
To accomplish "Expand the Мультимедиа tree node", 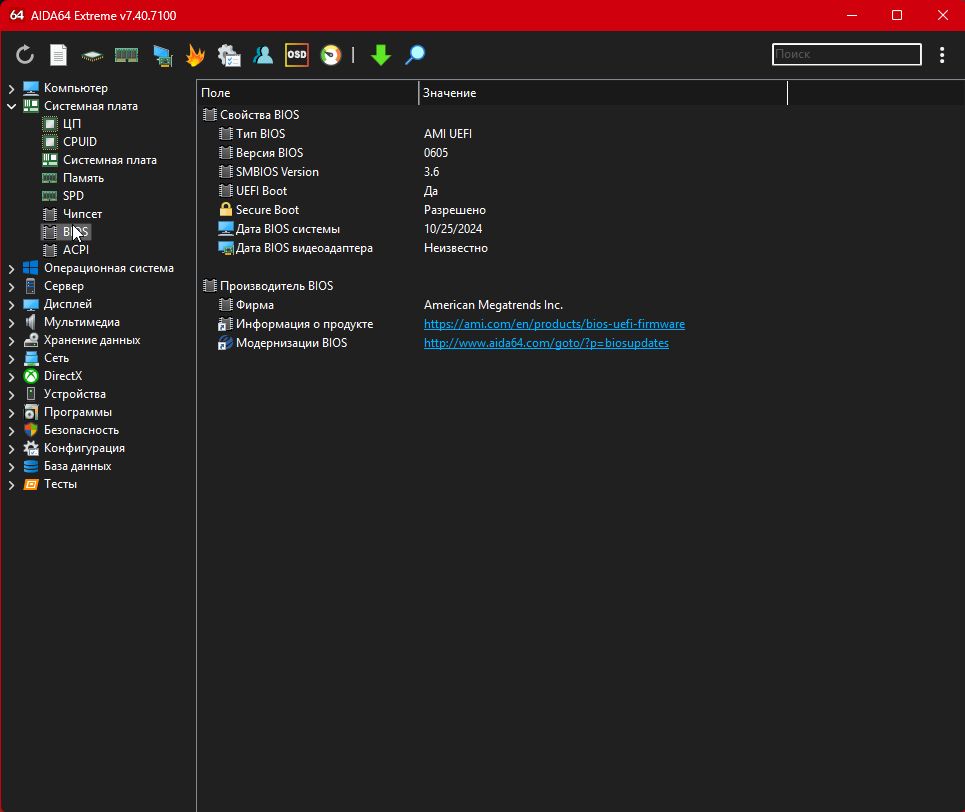I will [x=11, y=323].
